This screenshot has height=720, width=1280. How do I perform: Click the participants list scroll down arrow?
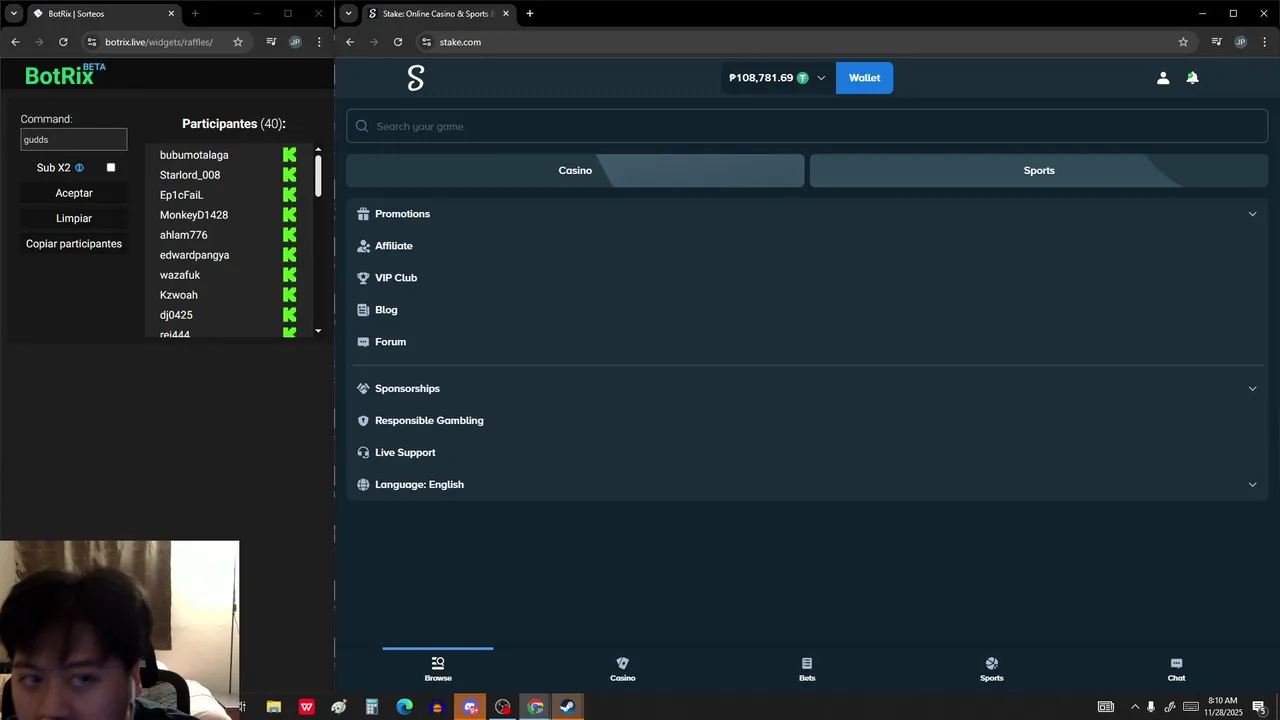click(318, 331)
